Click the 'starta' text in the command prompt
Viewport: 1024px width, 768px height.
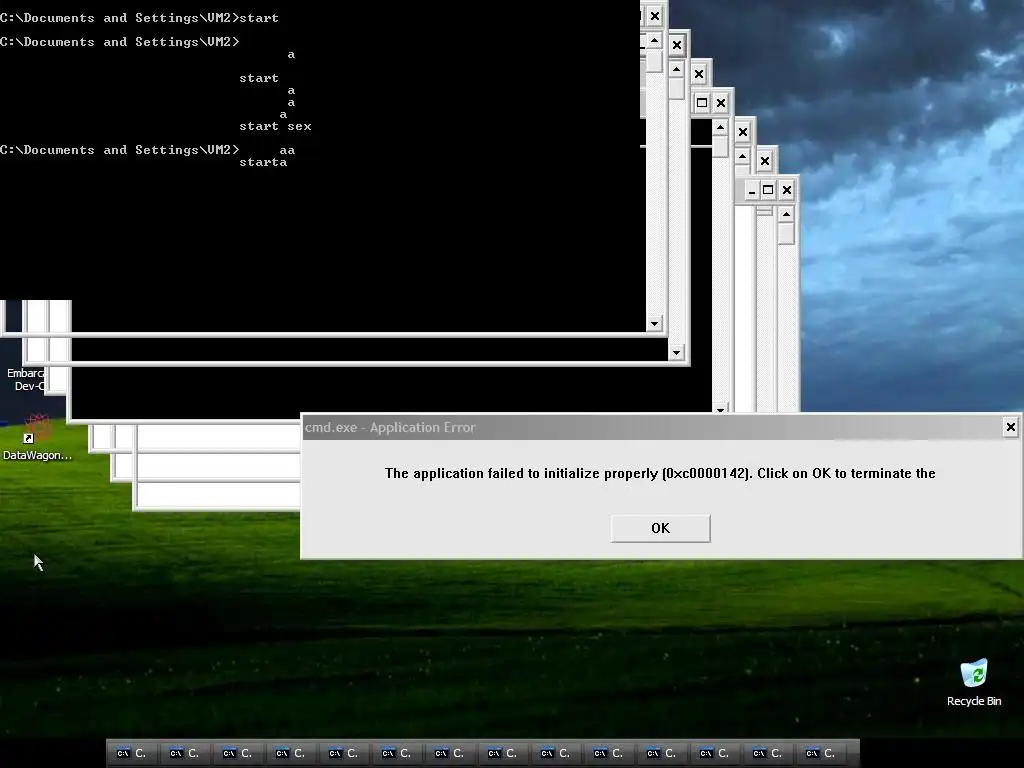point(263,162)
